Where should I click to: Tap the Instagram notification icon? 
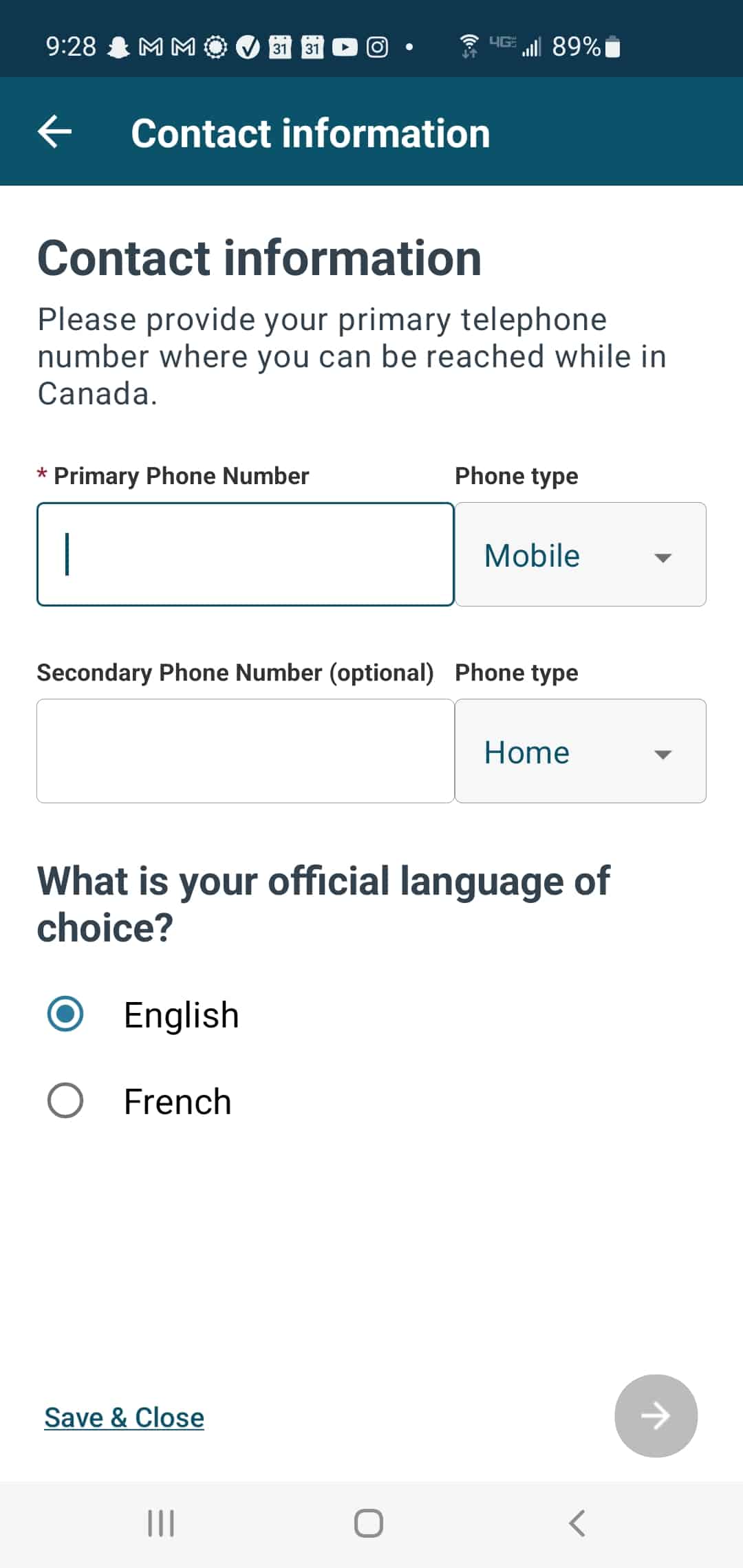[x=377, y=47]
